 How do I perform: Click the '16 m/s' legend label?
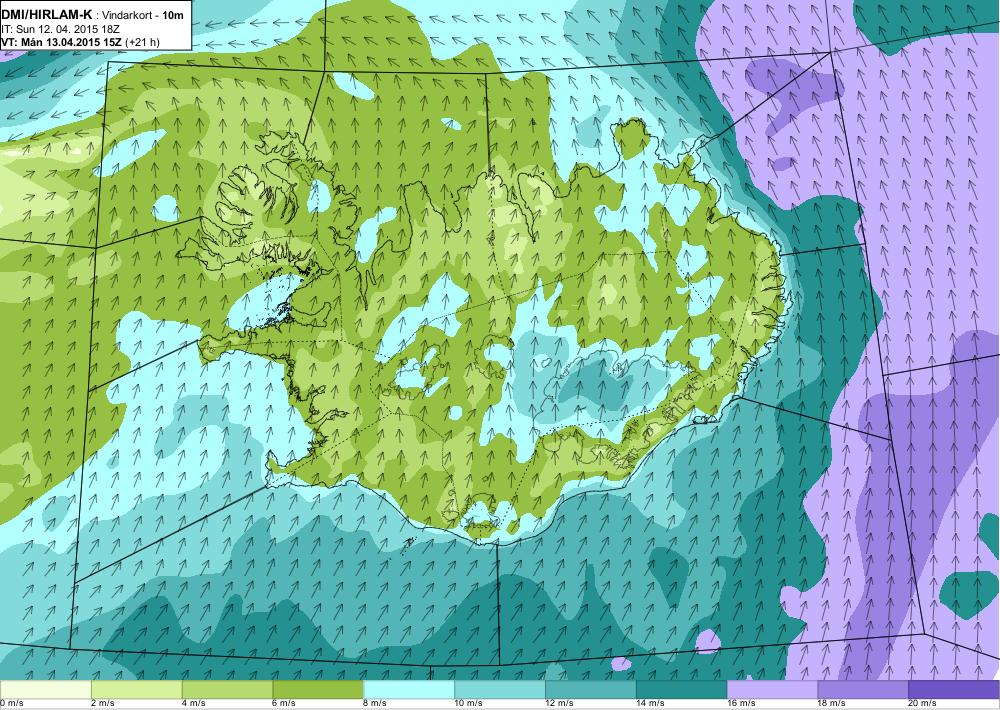pyautogui.click(x=741, y=704)
